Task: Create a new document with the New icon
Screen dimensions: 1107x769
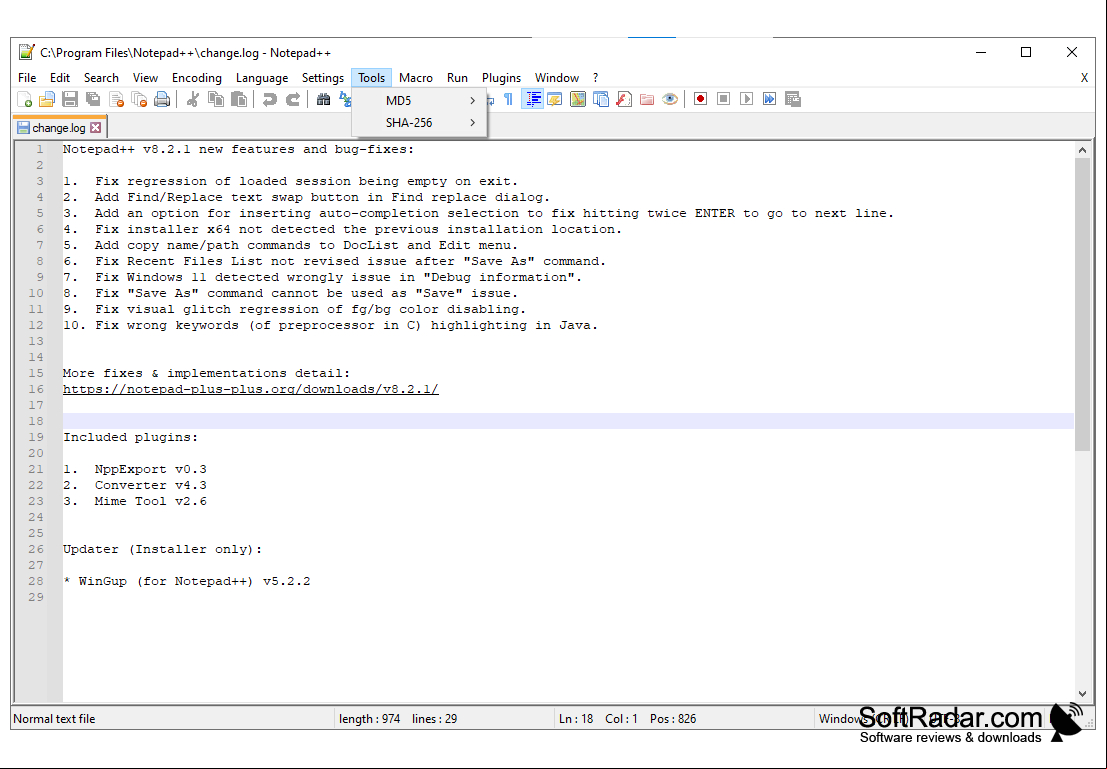Action: tap(25, 100)
